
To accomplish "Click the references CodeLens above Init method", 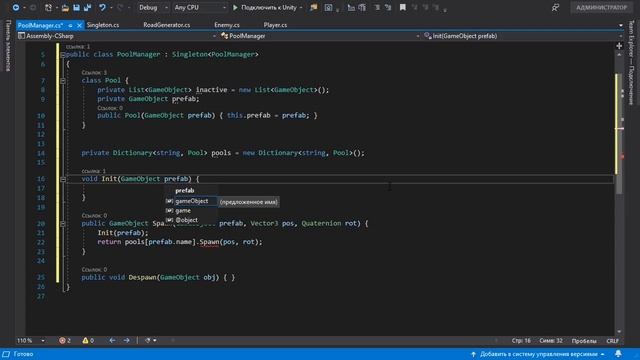I will (93, 171).
